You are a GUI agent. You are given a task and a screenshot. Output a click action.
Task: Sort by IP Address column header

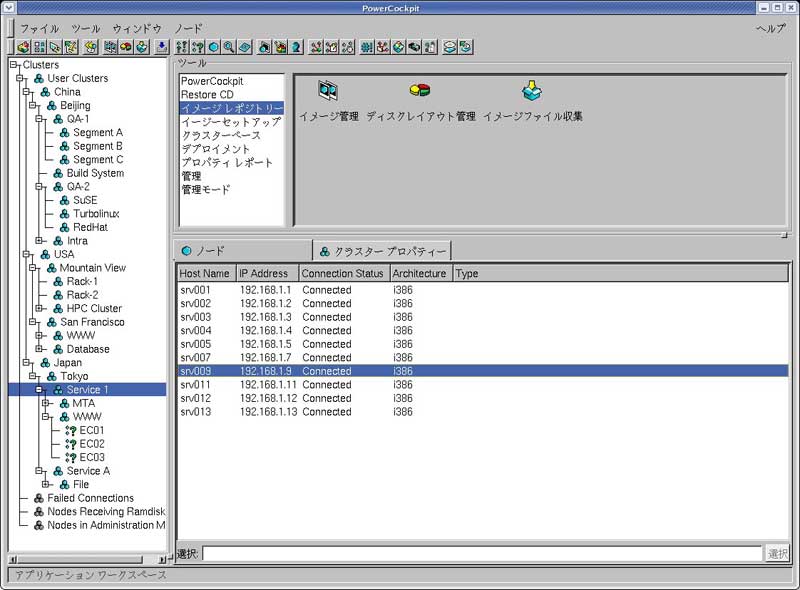point(267,274)
